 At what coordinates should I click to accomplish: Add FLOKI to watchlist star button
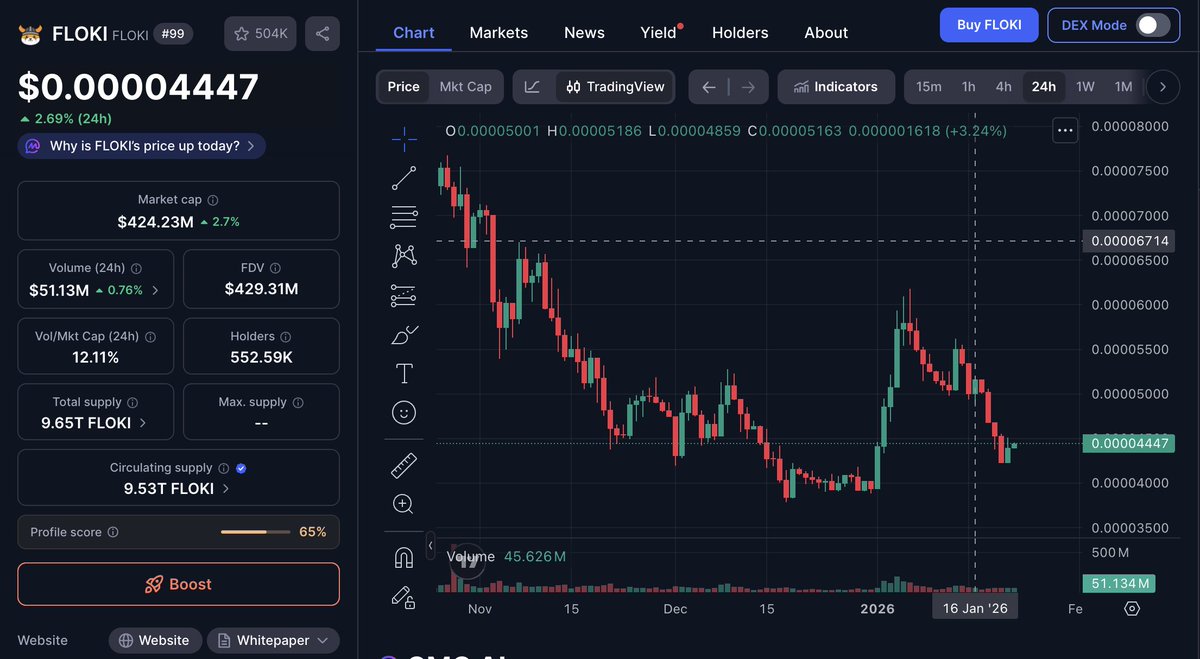(x=260, y=34)
